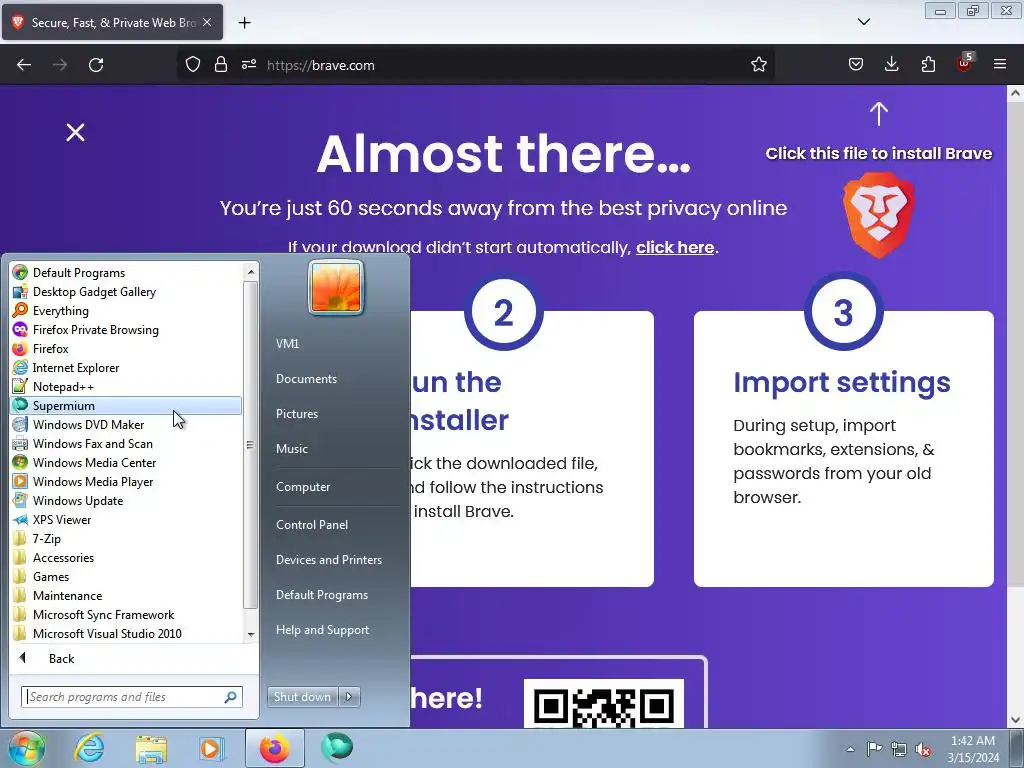
Task: Open Control Panel from the Start menu
Action: [312, 524]
